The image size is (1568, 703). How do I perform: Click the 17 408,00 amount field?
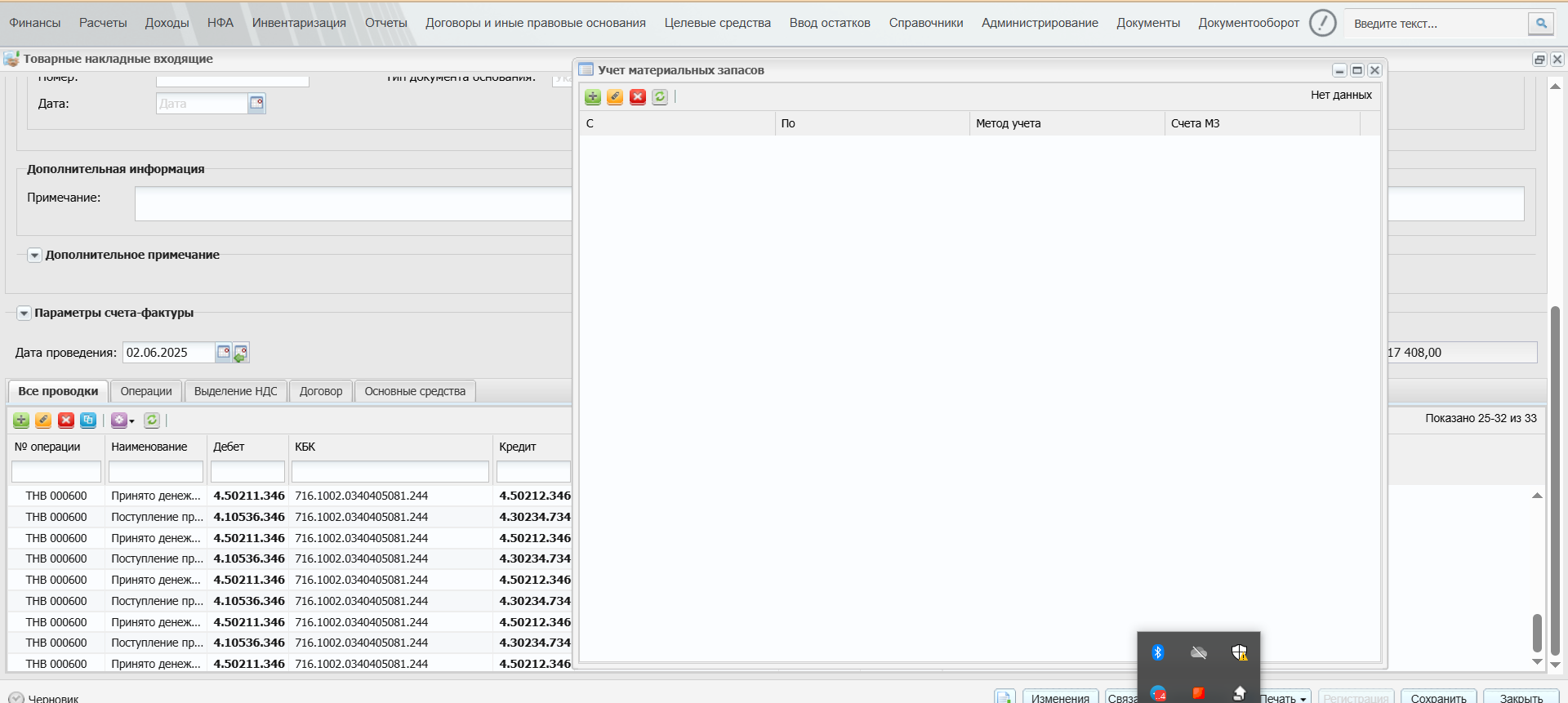1462,353
